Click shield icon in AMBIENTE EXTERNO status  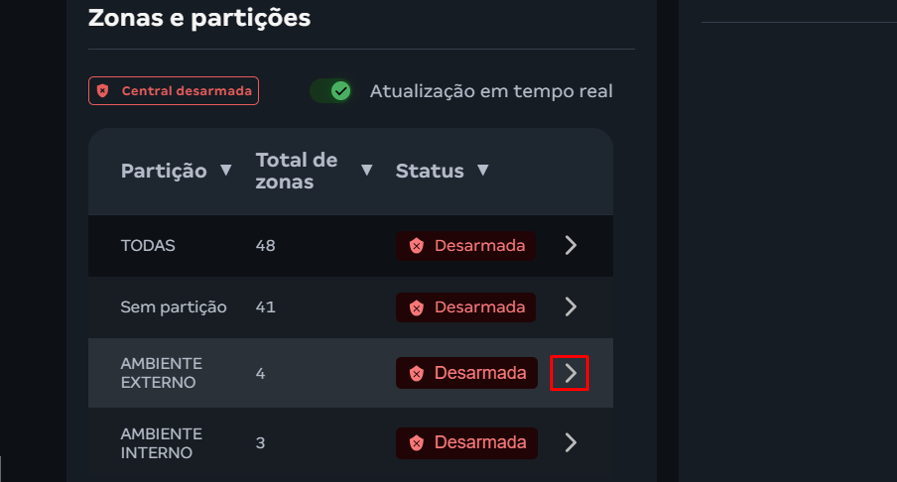417,373
